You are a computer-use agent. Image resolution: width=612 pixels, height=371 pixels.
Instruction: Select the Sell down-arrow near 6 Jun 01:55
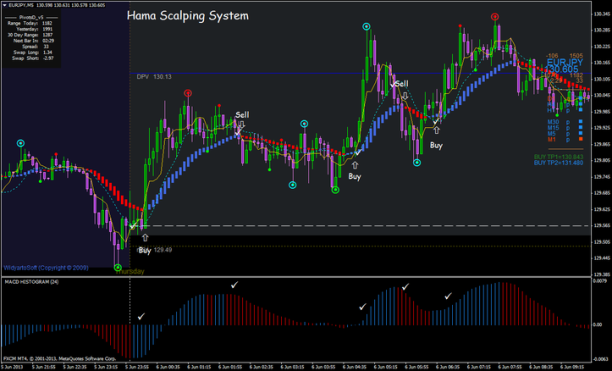[x=242, y=124]
